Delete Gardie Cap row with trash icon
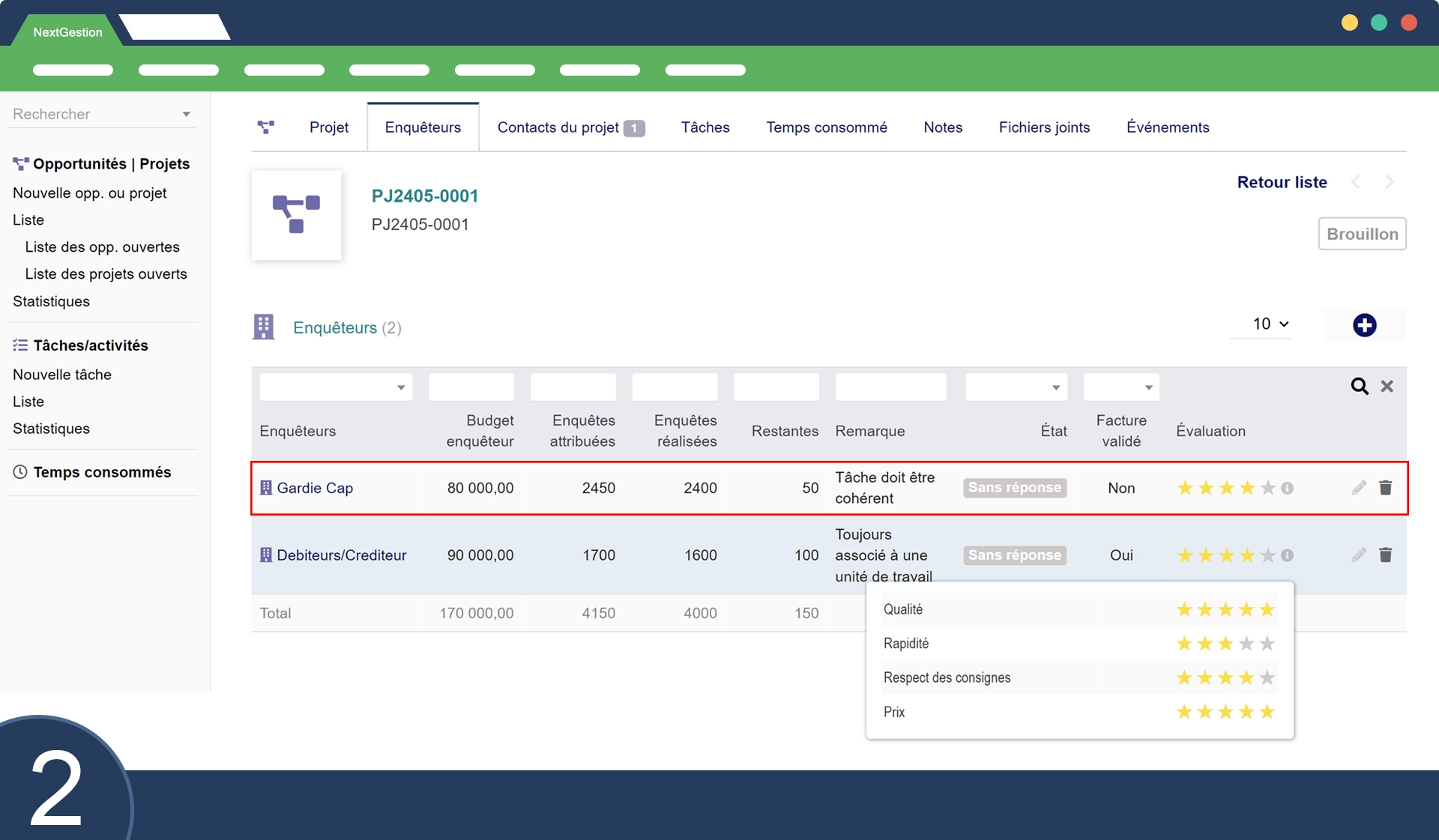Image resolution: width=1439 pixels, height=840 pixels. pos(1385,488)
